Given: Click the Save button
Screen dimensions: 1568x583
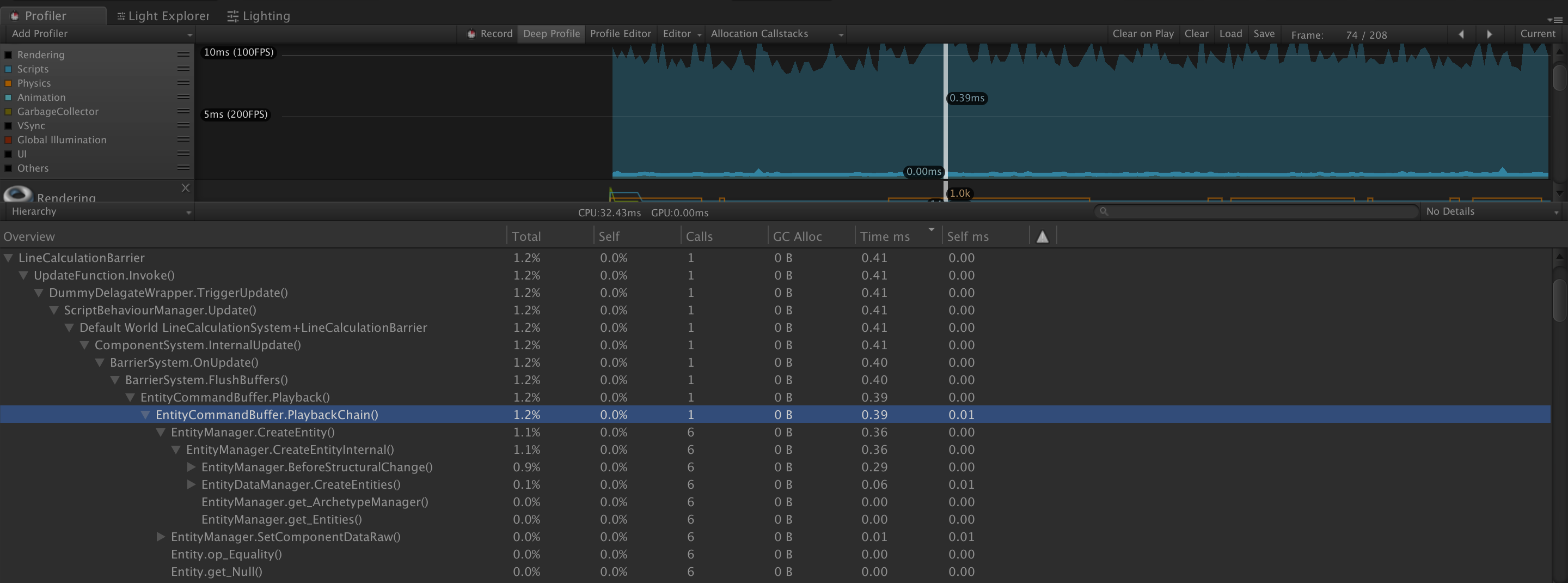Looking at the screenshot, I should 1264,33.
